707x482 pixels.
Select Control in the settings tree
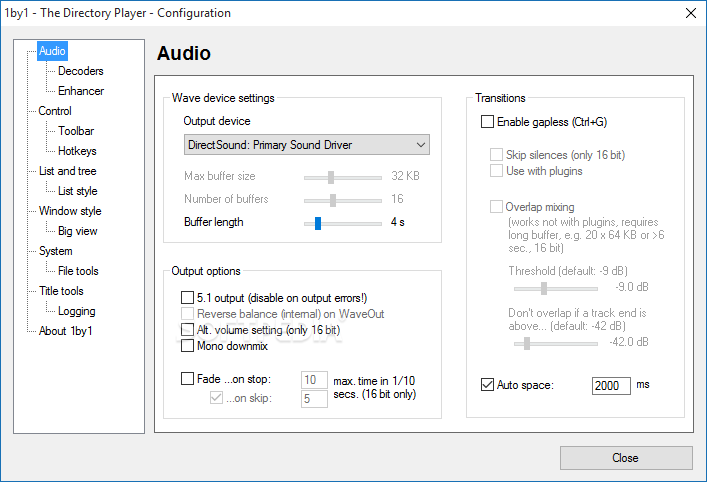pyautogui.click(x=55, y=111)
